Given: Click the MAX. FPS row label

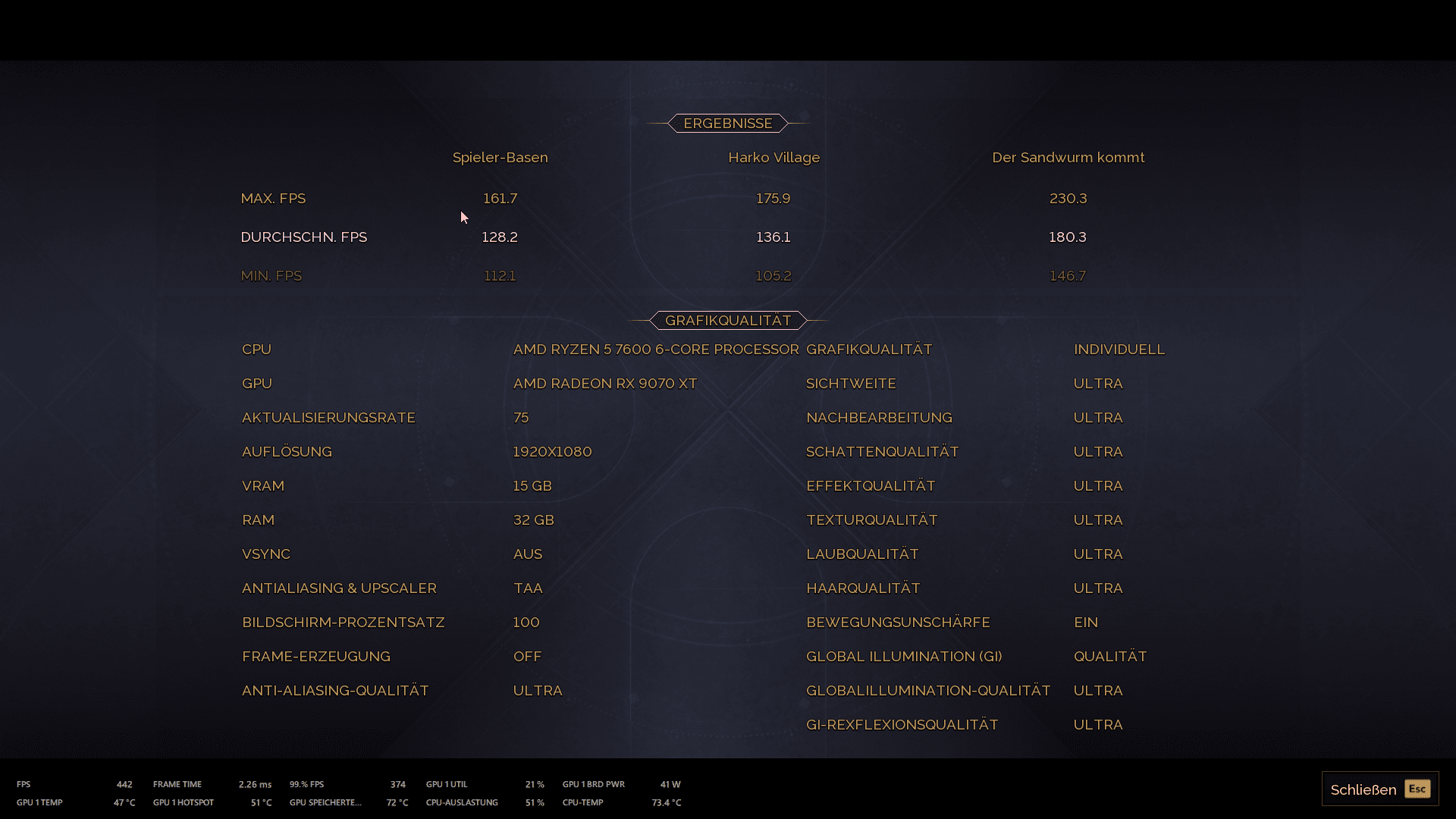Looking at the screenshot, I should pyautogui.click(x=273, y=199).
